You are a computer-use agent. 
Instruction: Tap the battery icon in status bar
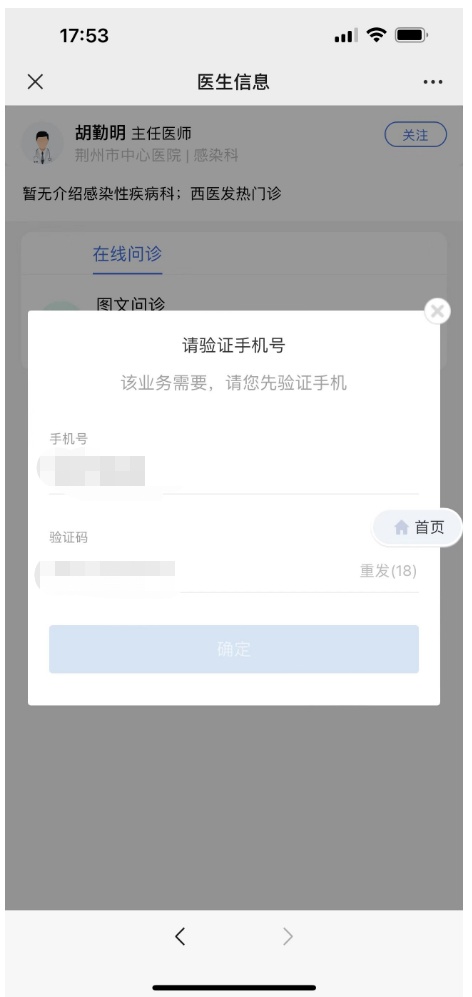pos(411,35)
